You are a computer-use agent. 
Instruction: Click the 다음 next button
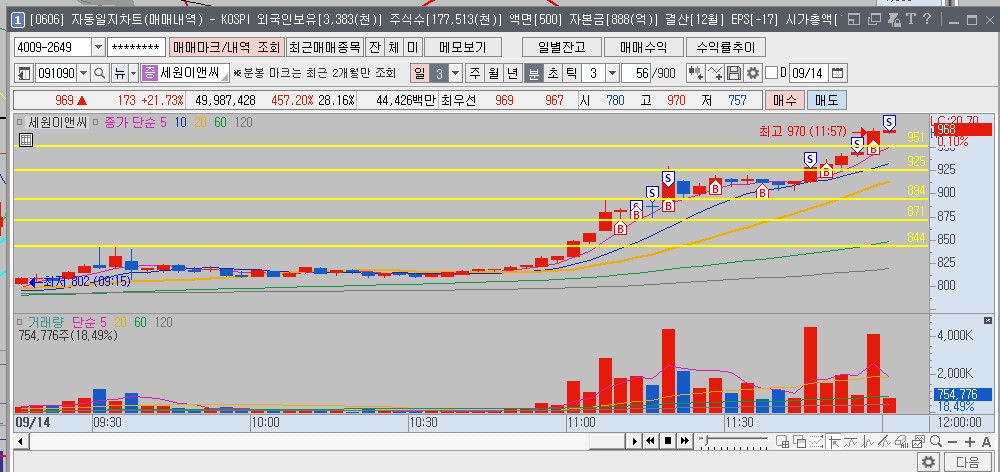[x=967, y=462]
